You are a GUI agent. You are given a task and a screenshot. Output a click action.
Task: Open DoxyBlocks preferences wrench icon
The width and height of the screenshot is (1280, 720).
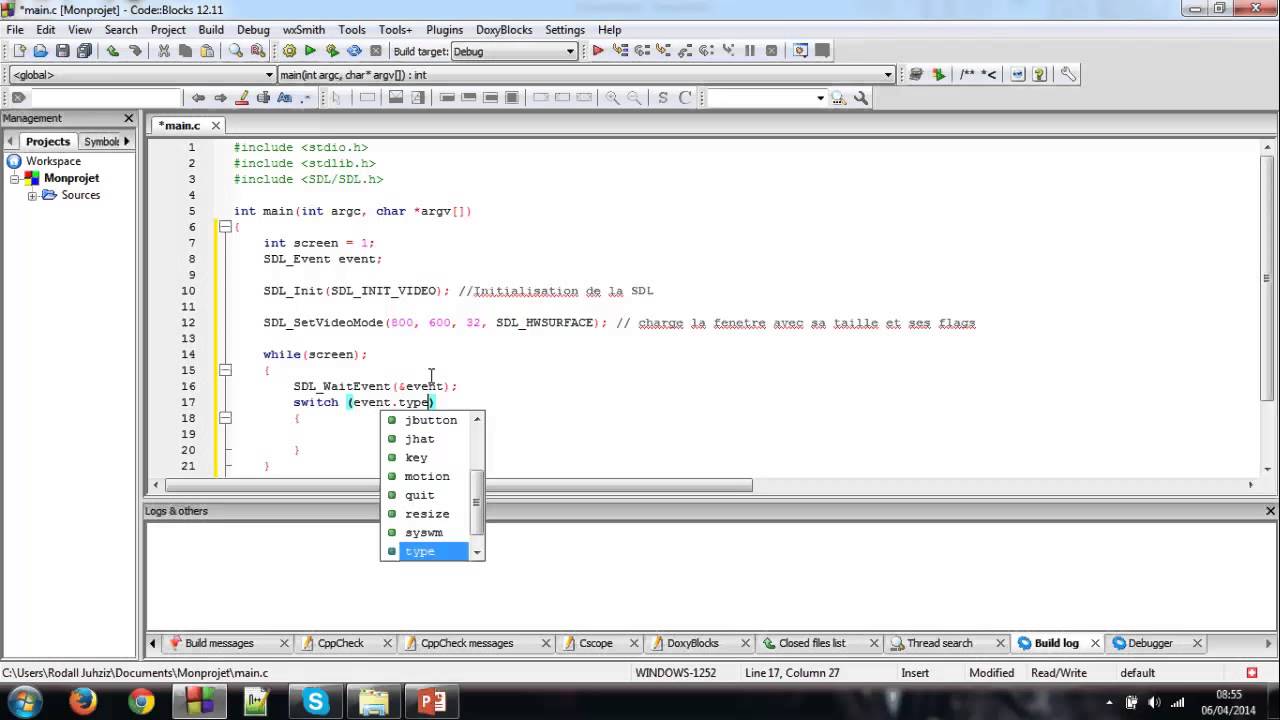pyautogui.click(x=1068, y=74)
